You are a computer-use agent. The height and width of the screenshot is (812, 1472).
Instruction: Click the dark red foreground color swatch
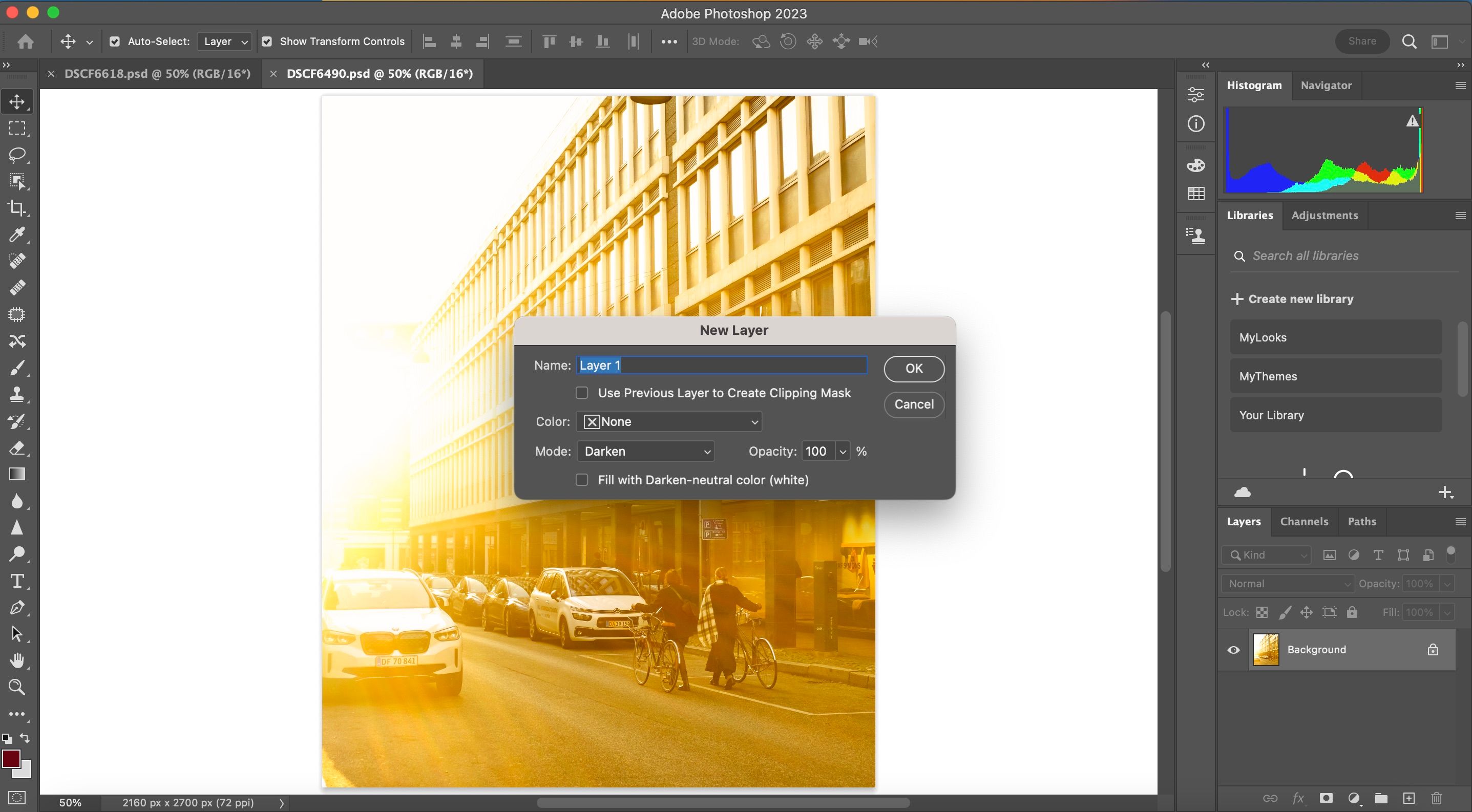coord(11,759)
